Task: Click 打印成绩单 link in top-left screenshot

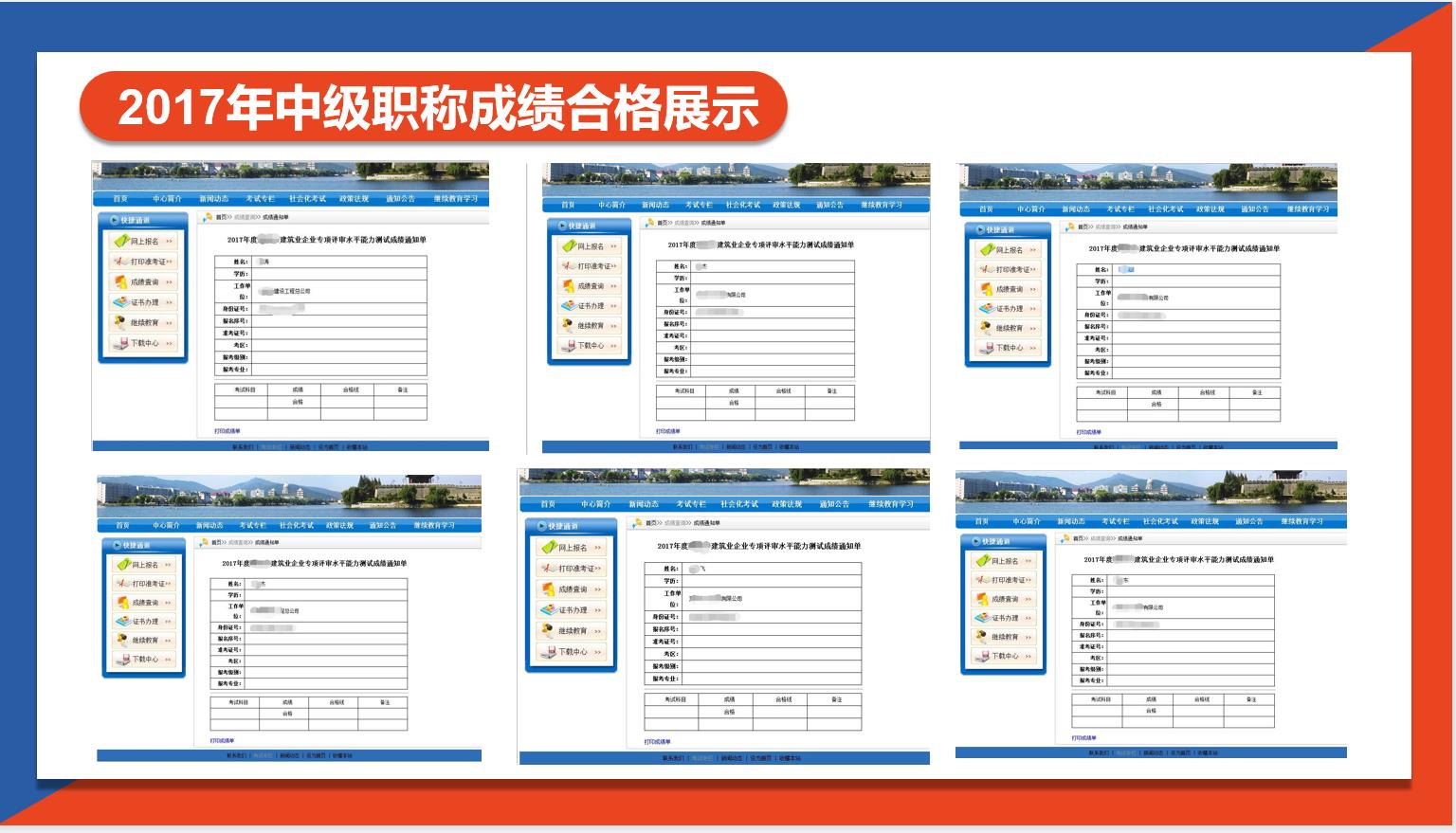Action: [x=227, y=431]
